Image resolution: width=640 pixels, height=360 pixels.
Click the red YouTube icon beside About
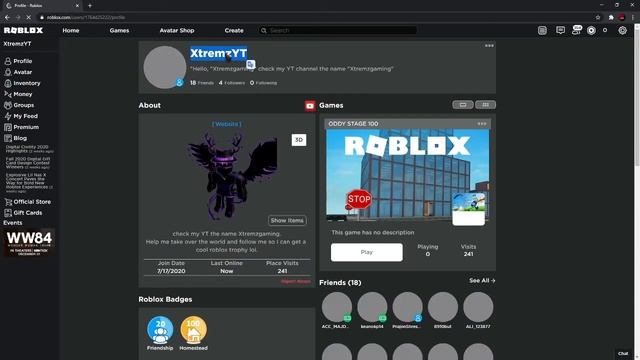(310, 106)
